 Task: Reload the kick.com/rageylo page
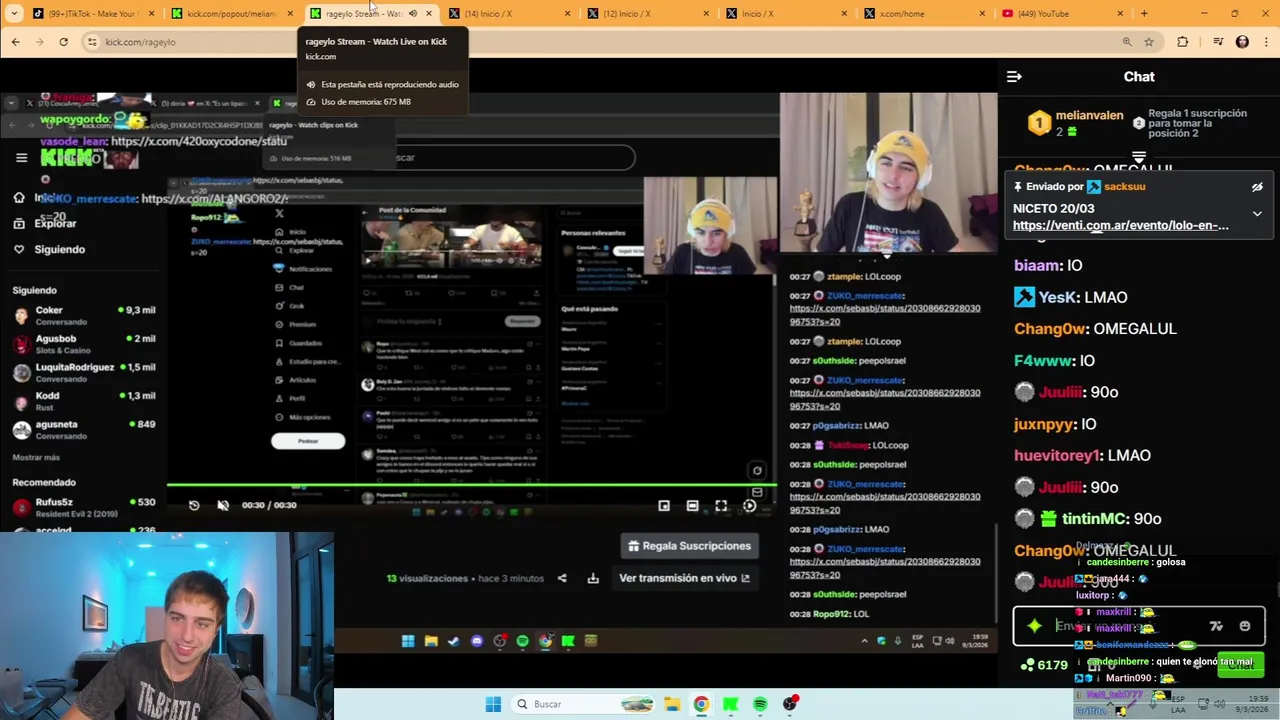point(63,42)
